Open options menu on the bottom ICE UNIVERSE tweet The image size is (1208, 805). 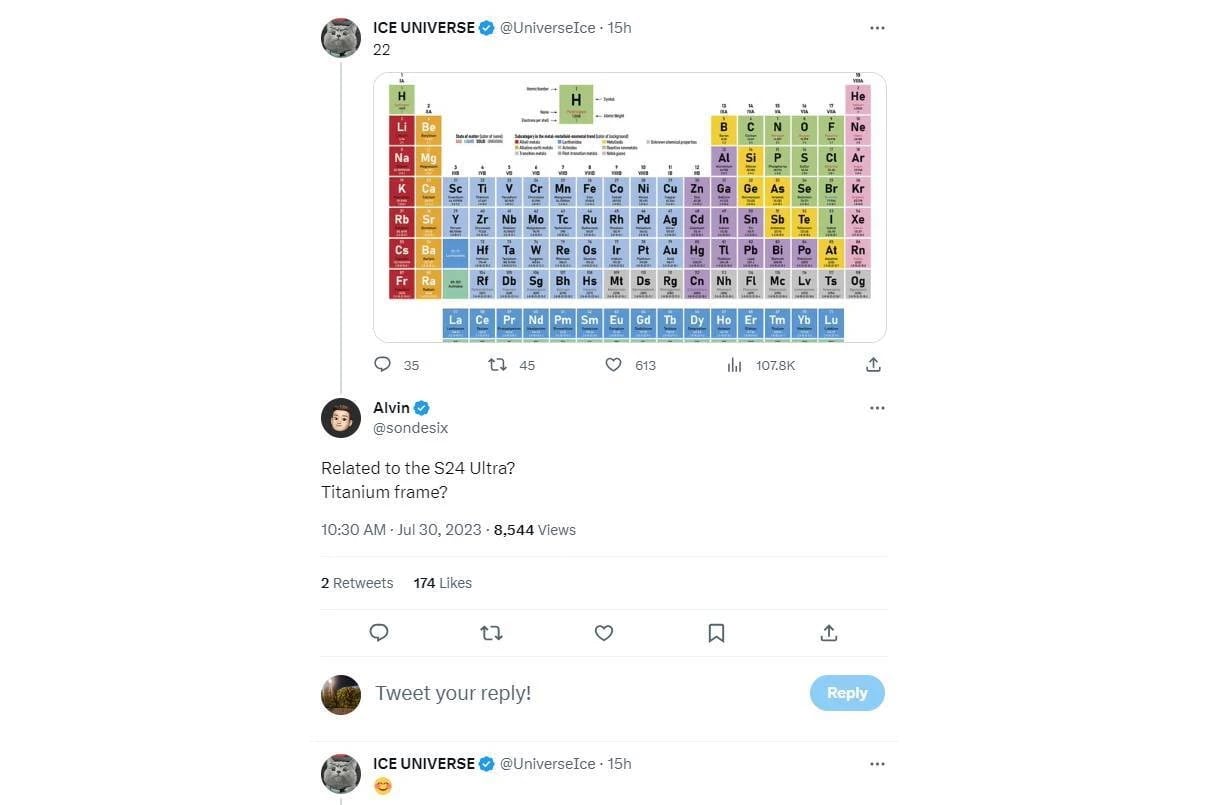pos(877,763)
